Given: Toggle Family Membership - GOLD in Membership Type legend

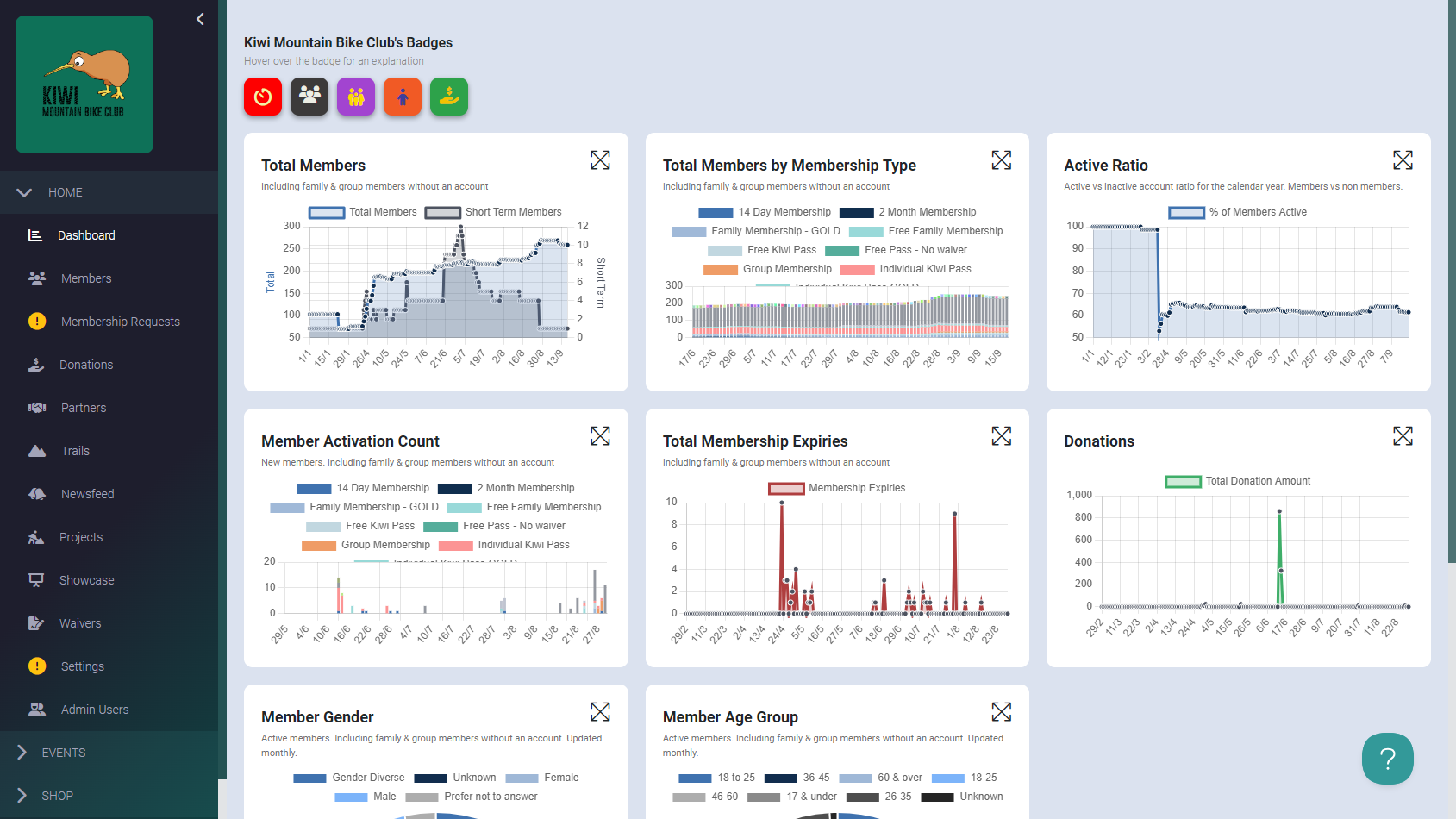Looking at the screenshot, I should pos(756,231).
